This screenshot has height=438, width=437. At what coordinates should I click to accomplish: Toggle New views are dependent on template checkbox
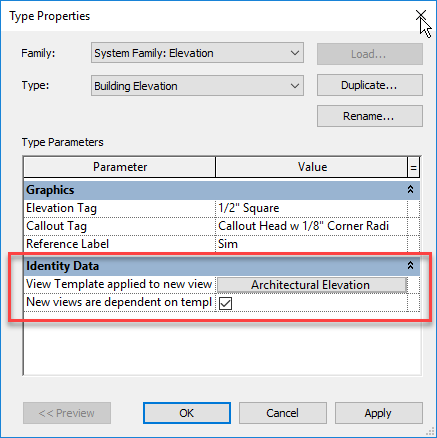pyautogui.click(x=226, y=303)
